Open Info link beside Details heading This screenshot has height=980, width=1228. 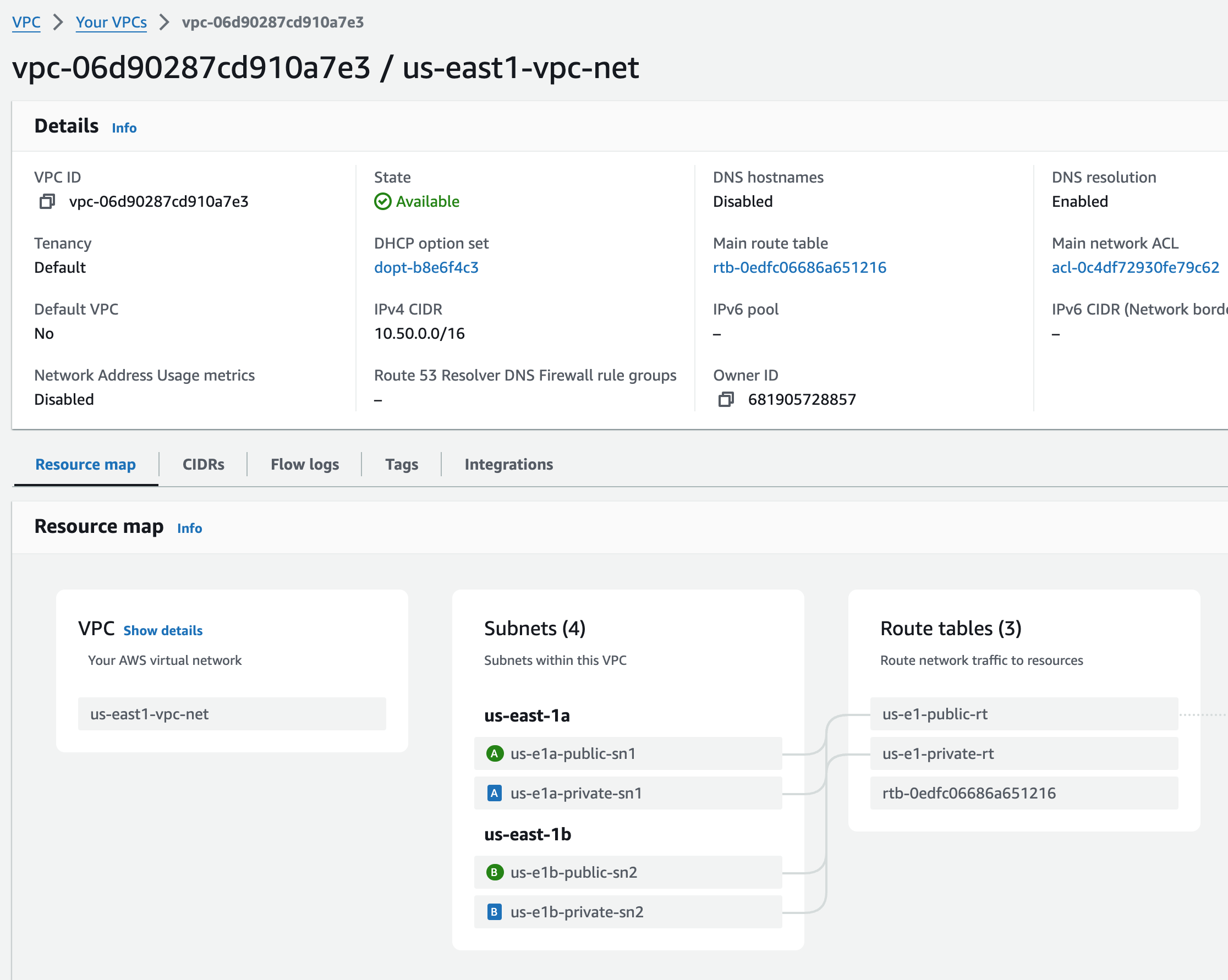coord(124,128)
